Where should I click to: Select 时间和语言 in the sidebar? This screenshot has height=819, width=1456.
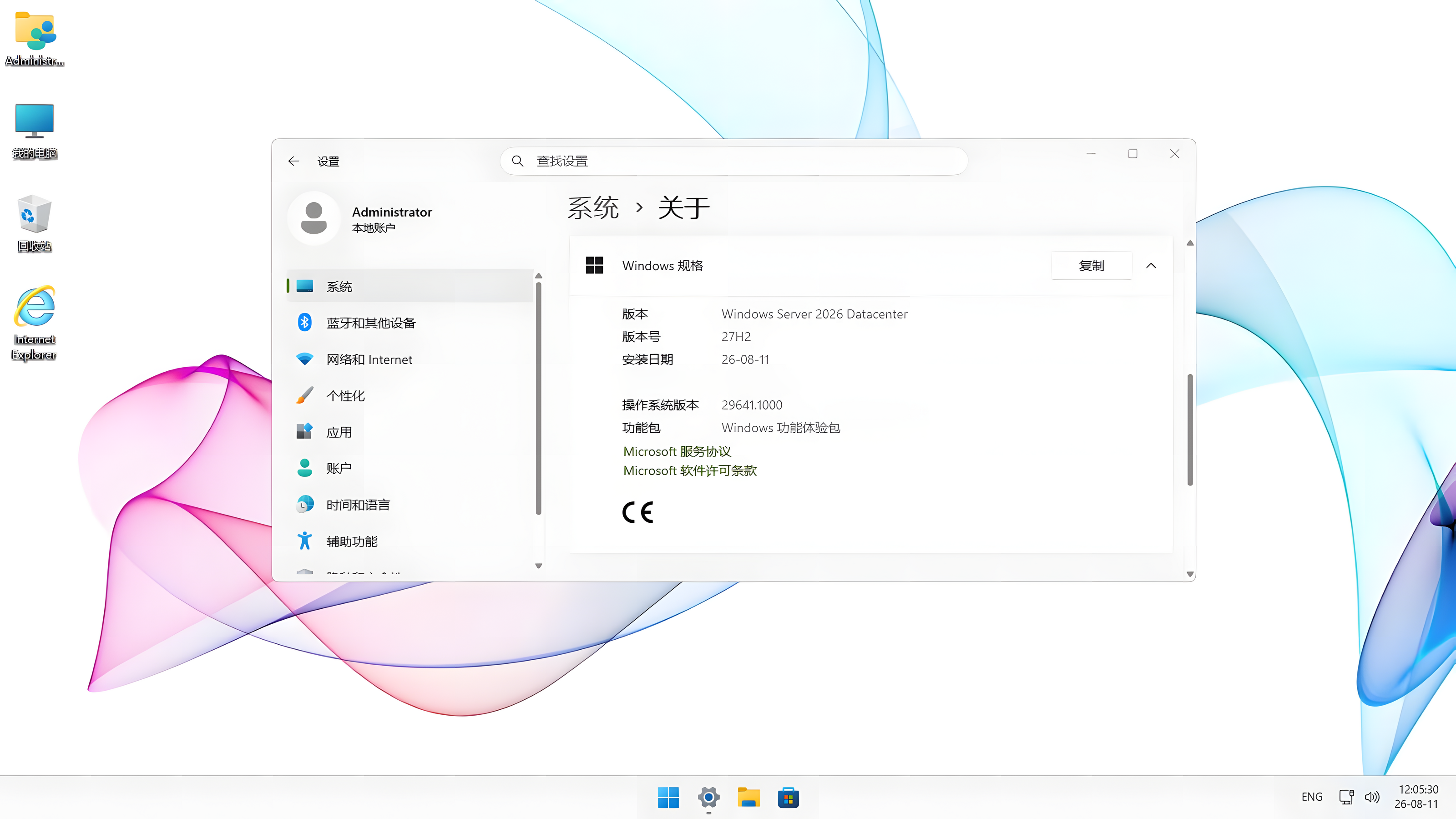409,504
